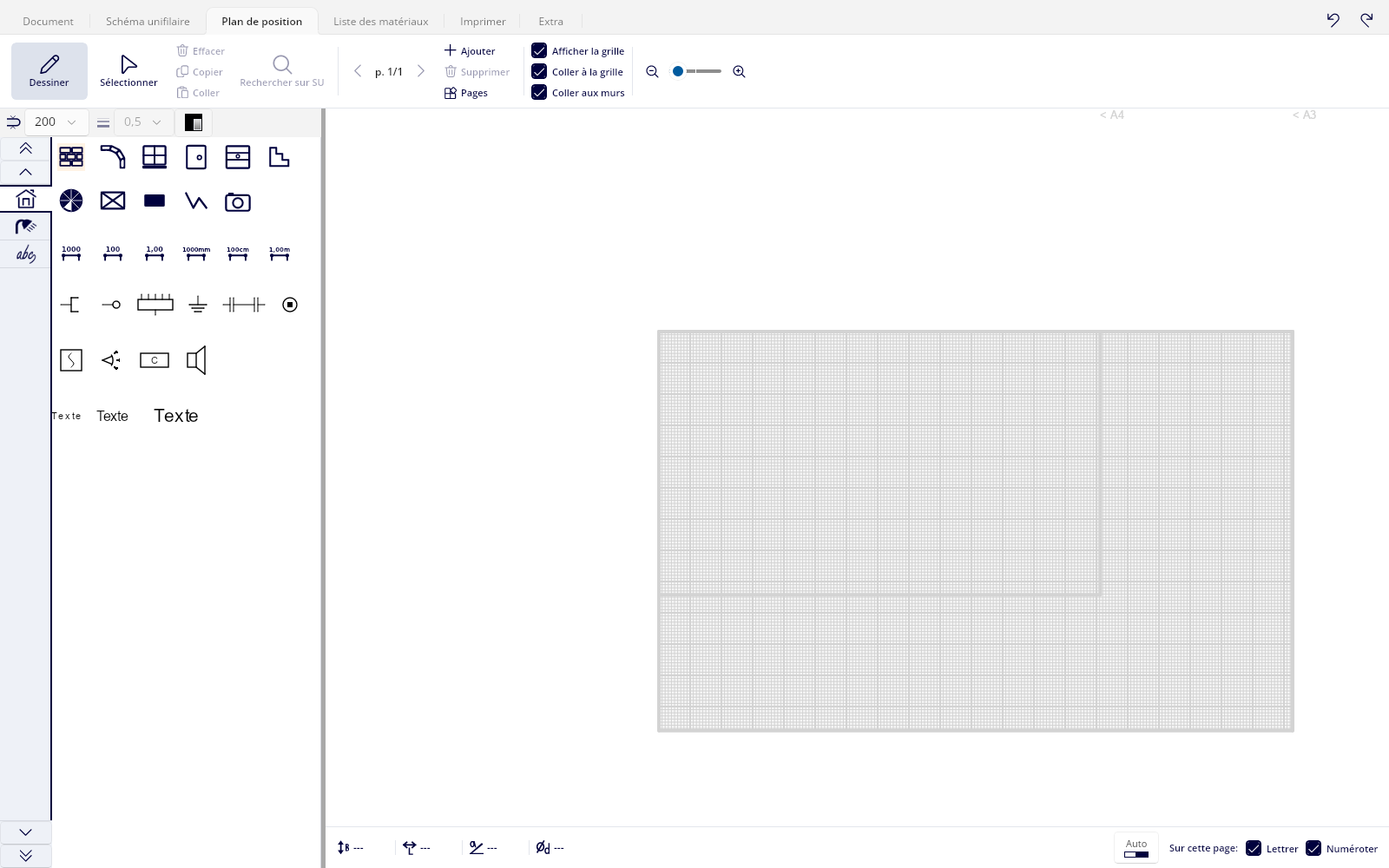1389x868 pixels.
Task: Select the rectangle with C symbol
Action: click(155, 360)
